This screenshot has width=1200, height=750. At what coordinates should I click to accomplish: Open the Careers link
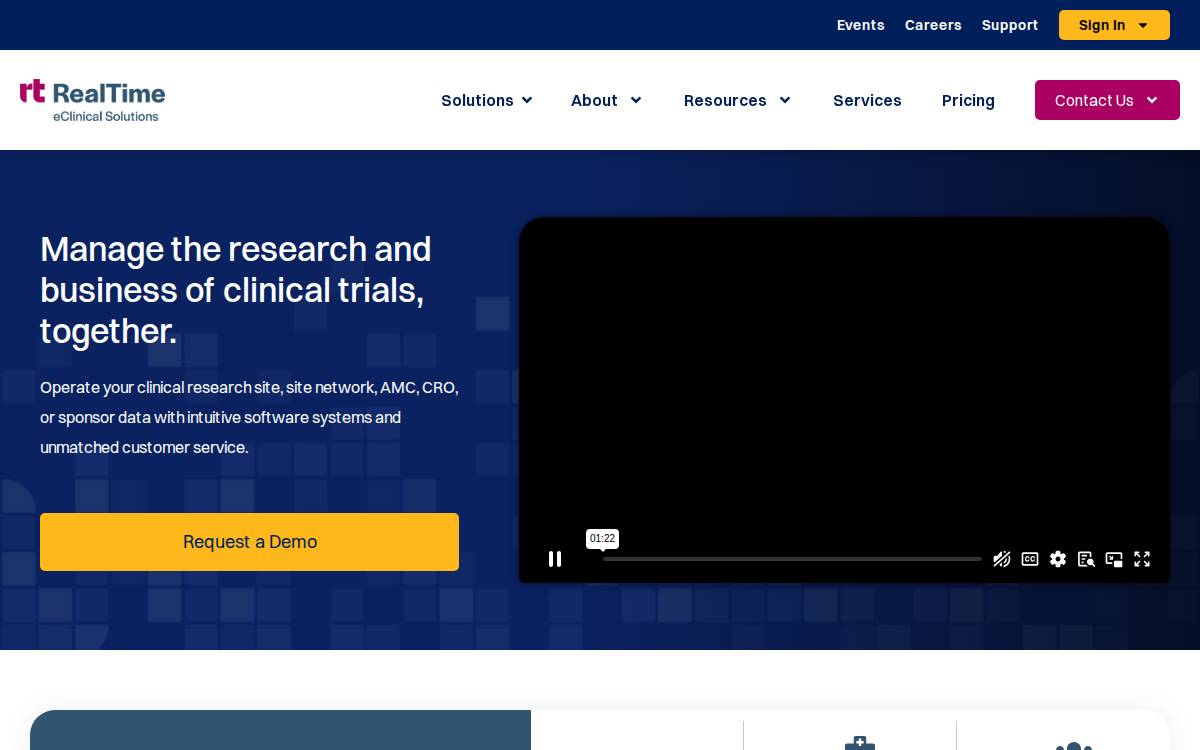coord(933,25)
